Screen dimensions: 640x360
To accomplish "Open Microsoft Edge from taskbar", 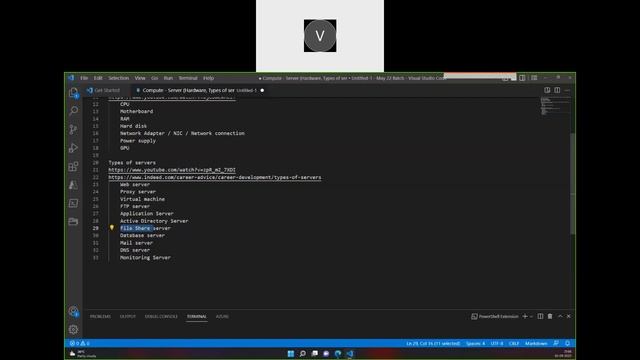I will pyautogui.click(x=338, y=353).
